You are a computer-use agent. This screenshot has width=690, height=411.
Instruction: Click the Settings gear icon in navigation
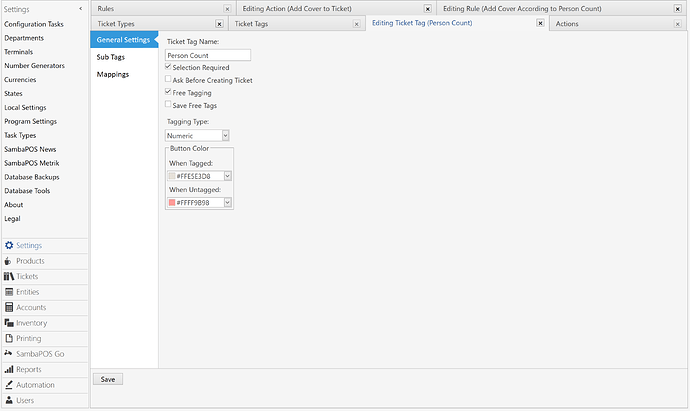click(9, 245)
